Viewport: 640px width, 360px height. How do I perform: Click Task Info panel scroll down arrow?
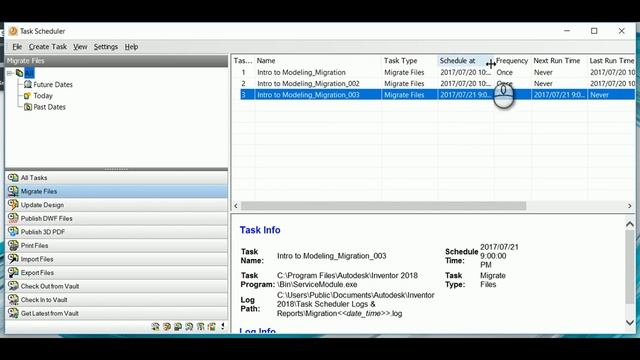(x=630, y=322)
